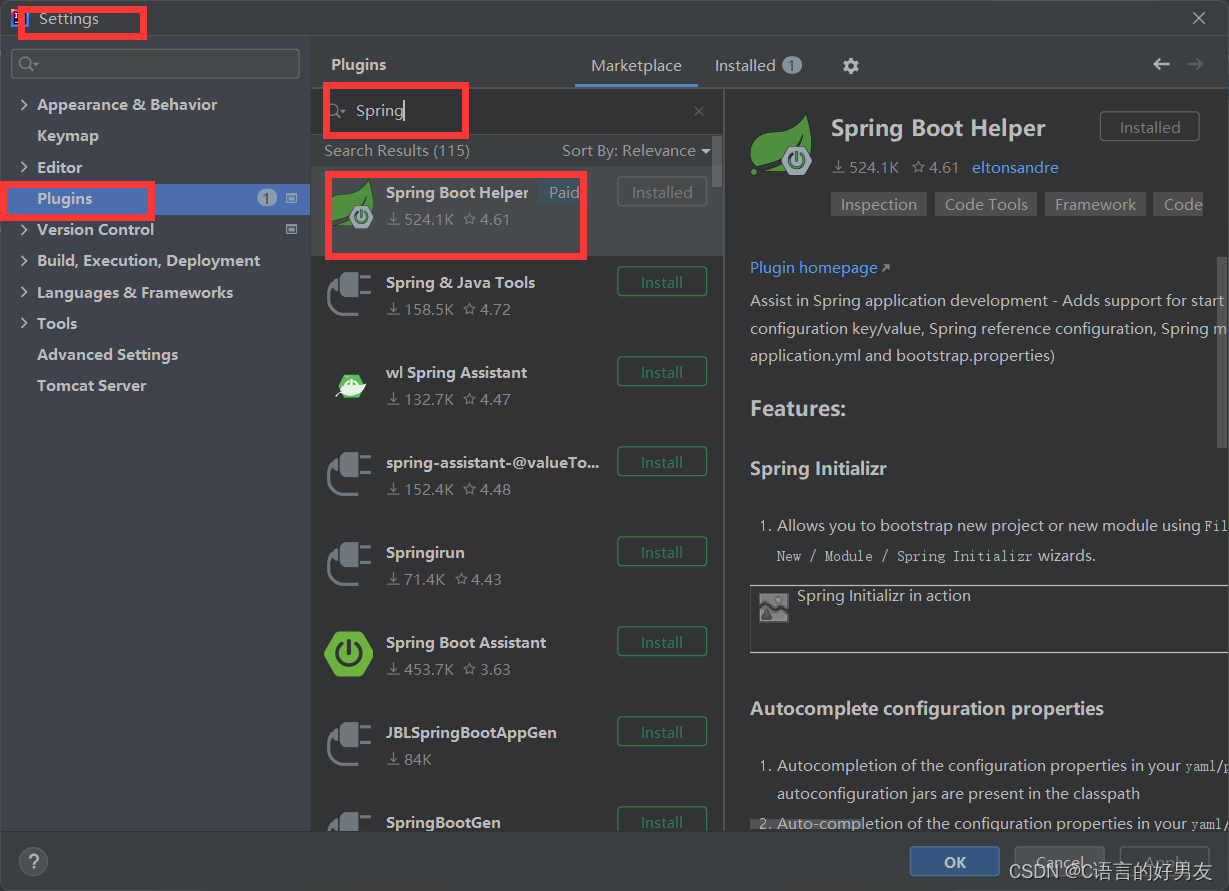Screen dimensions: 1229x891
Task: Click the Springirun plug icon
Action: coord(349,565)
